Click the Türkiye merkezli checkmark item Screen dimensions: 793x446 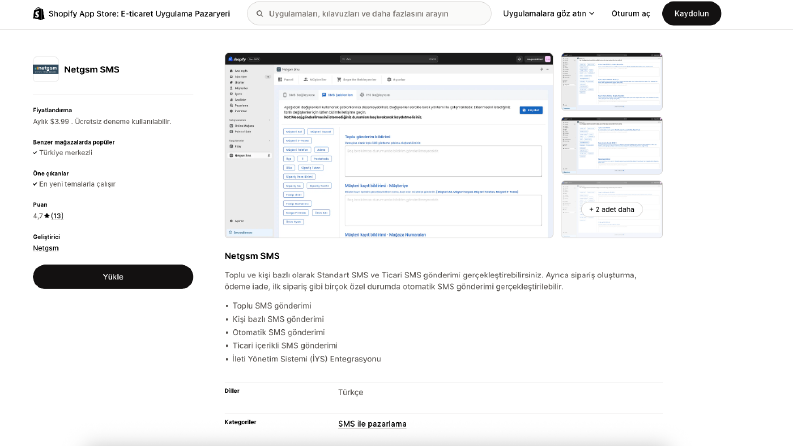[x=63, y=153]
